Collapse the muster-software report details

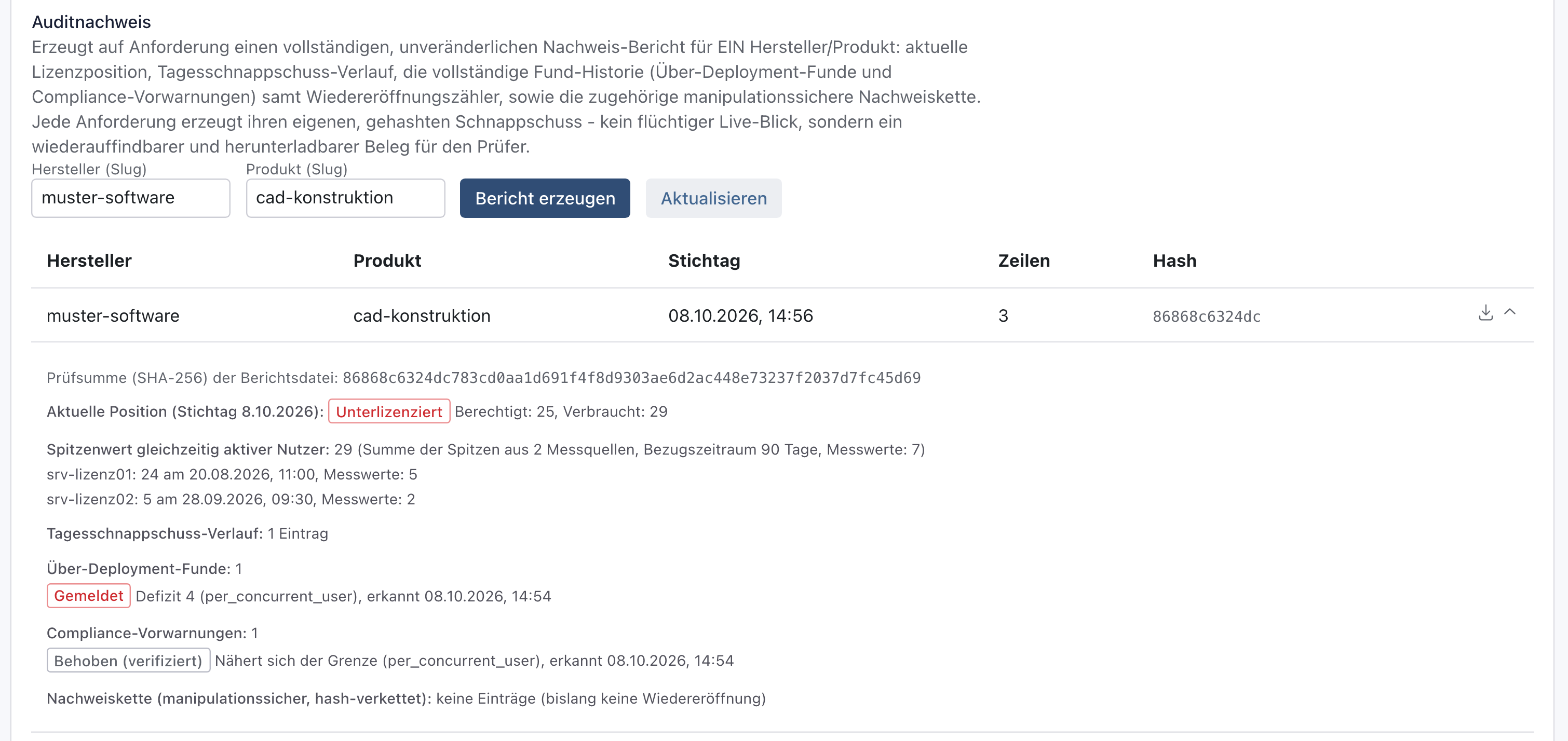[1509, 312]
